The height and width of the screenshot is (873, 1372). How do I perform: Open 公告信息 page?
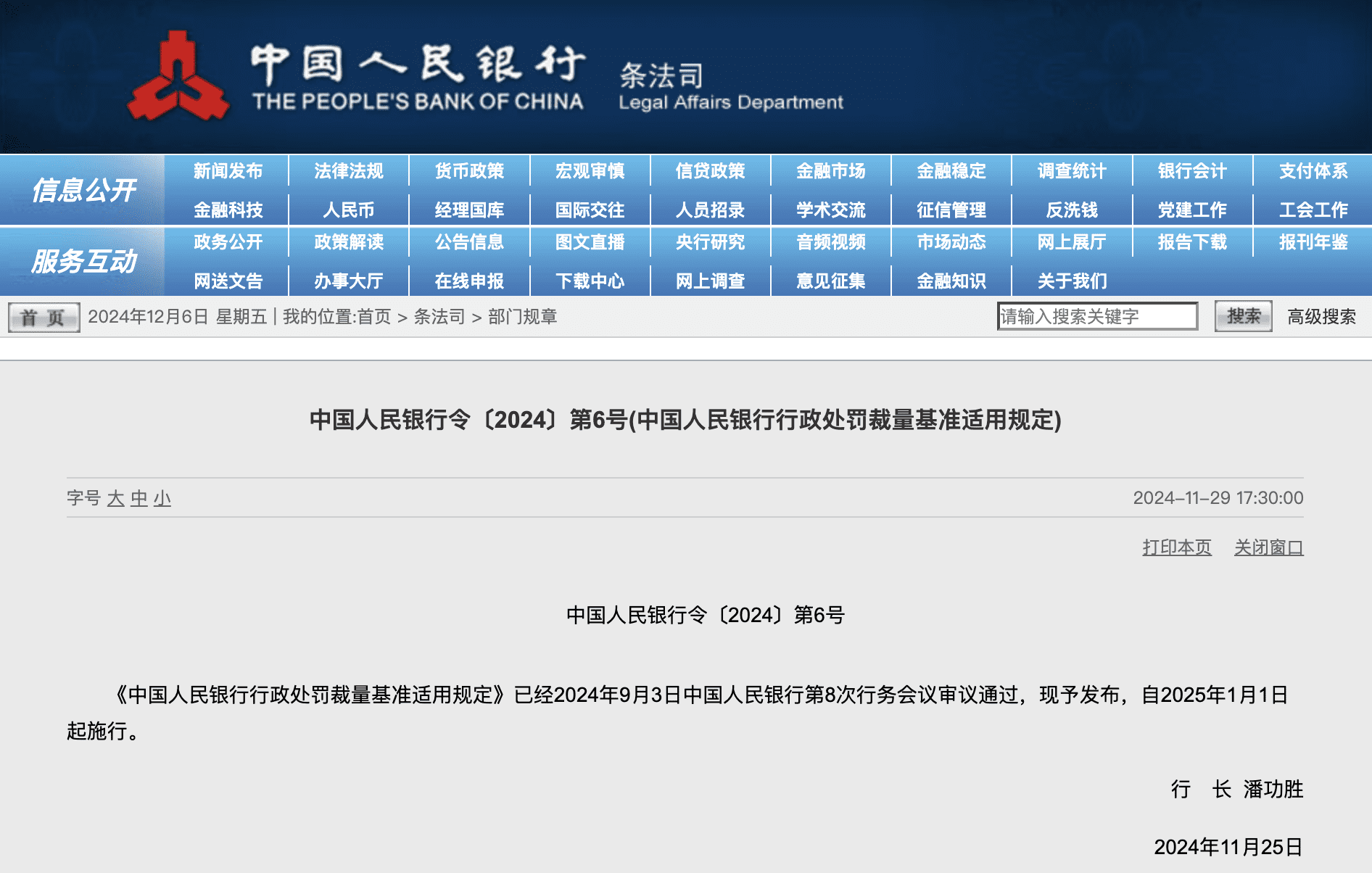click(469, 242)
